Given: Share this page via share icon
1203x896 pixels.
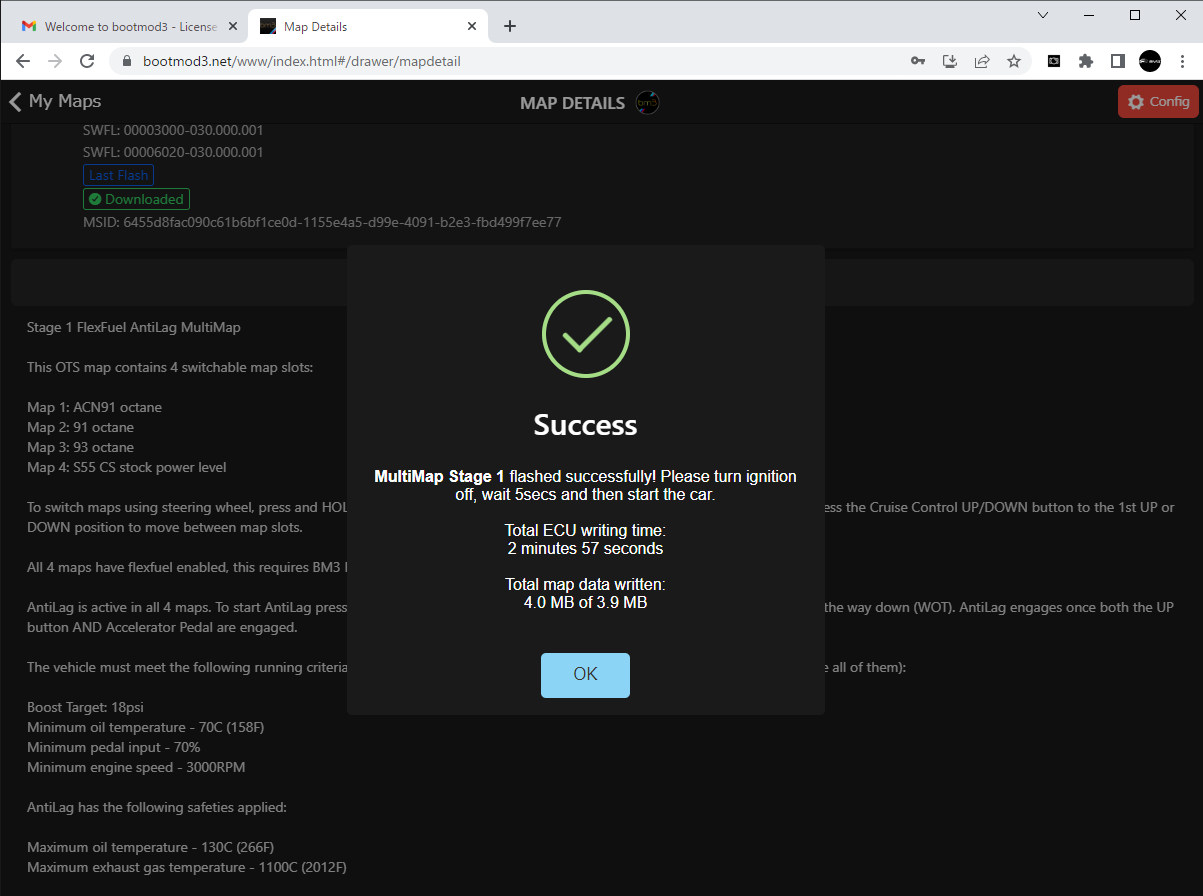Looking at the screenshot, I should pyautogui.click(x=982, y=61).
